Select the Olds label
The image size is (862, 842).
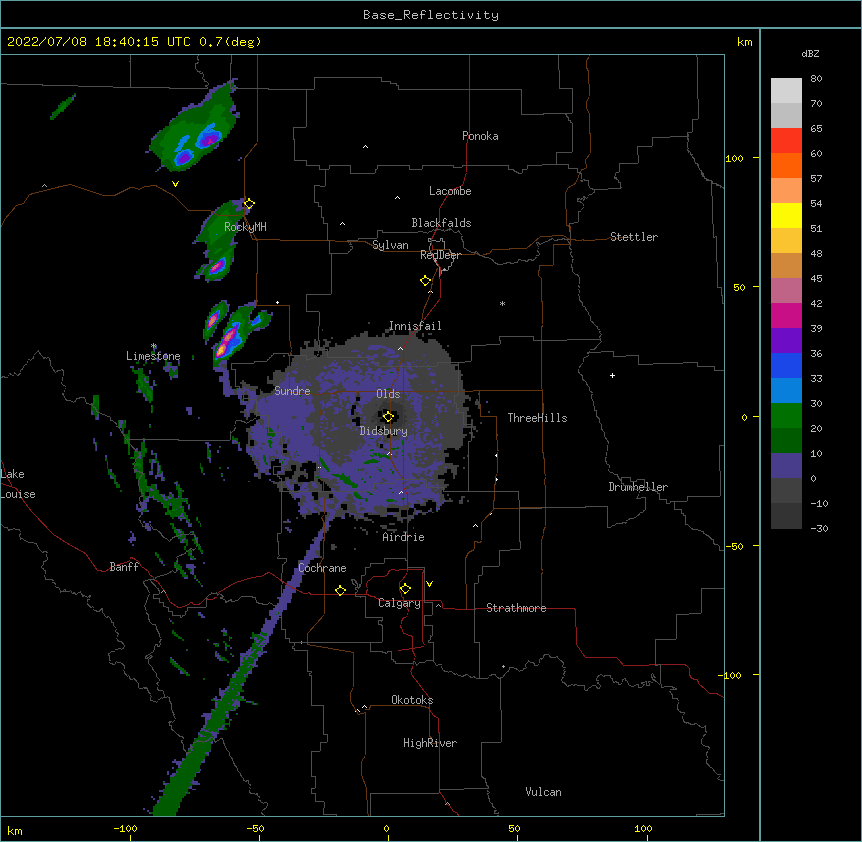(x=388, y=394)
